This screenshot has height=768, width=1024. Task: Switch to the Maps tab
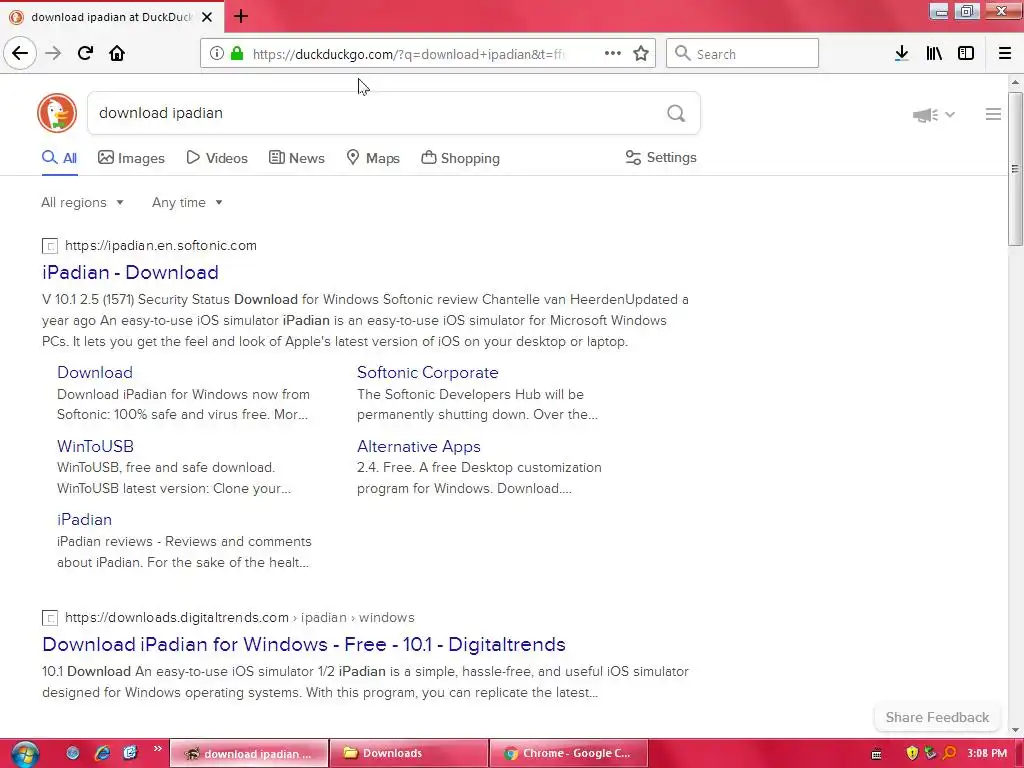pos(372,158)
